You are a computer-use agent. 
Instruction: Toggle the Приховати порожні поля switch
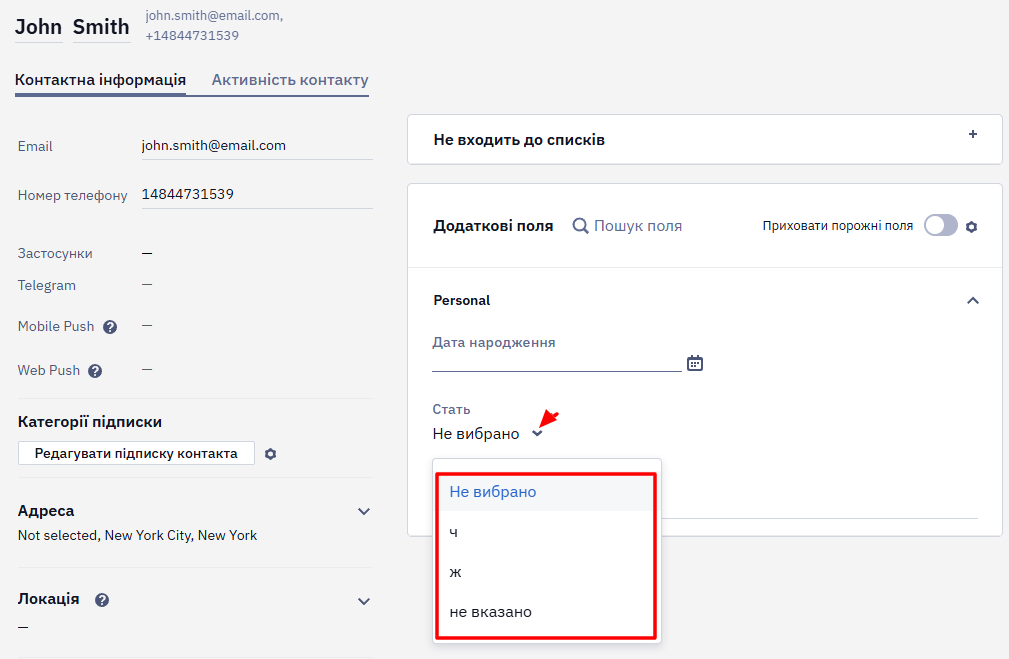[941, 225]
